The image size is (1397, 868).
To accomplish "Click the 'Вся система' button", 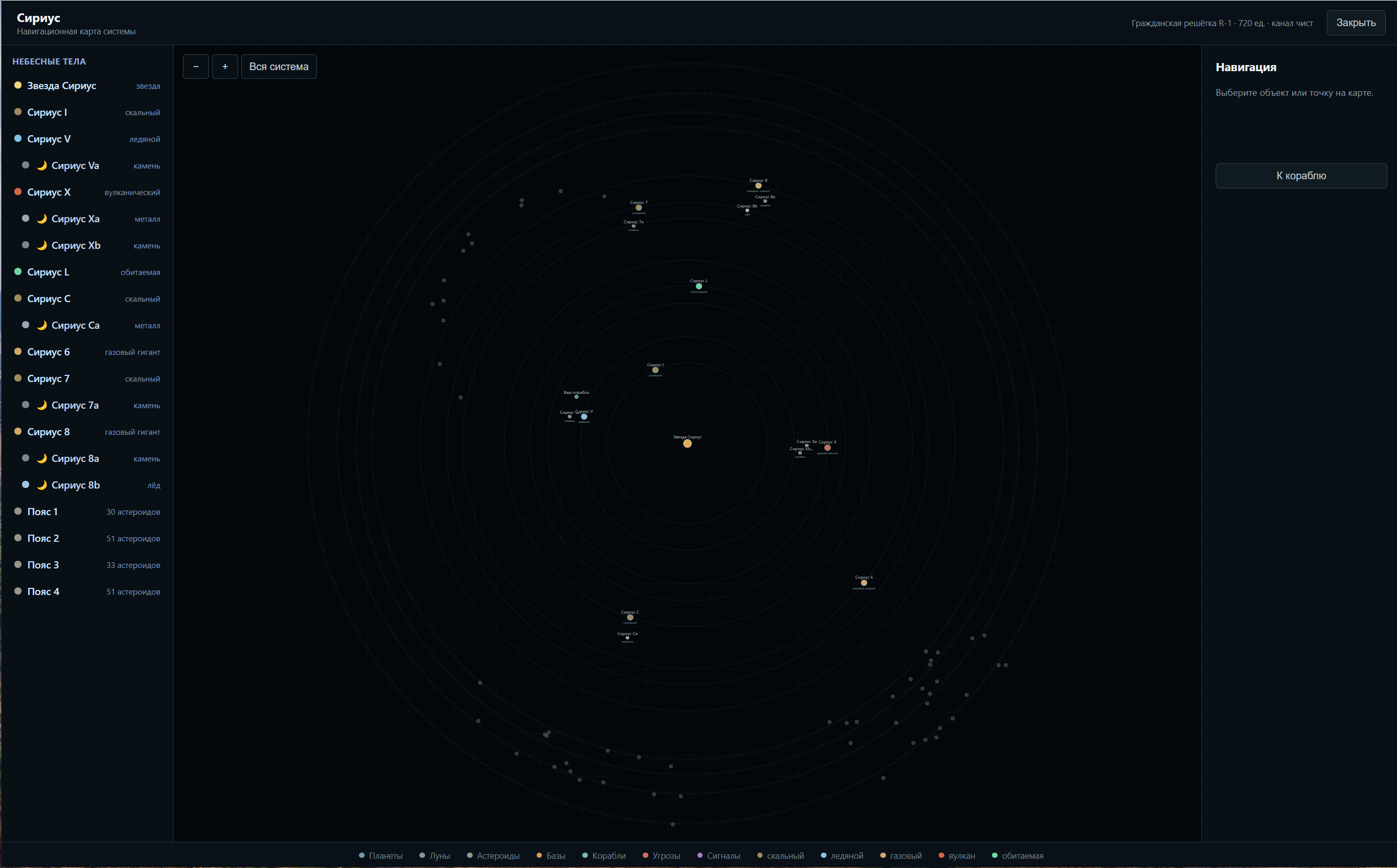I will (279, 67).
